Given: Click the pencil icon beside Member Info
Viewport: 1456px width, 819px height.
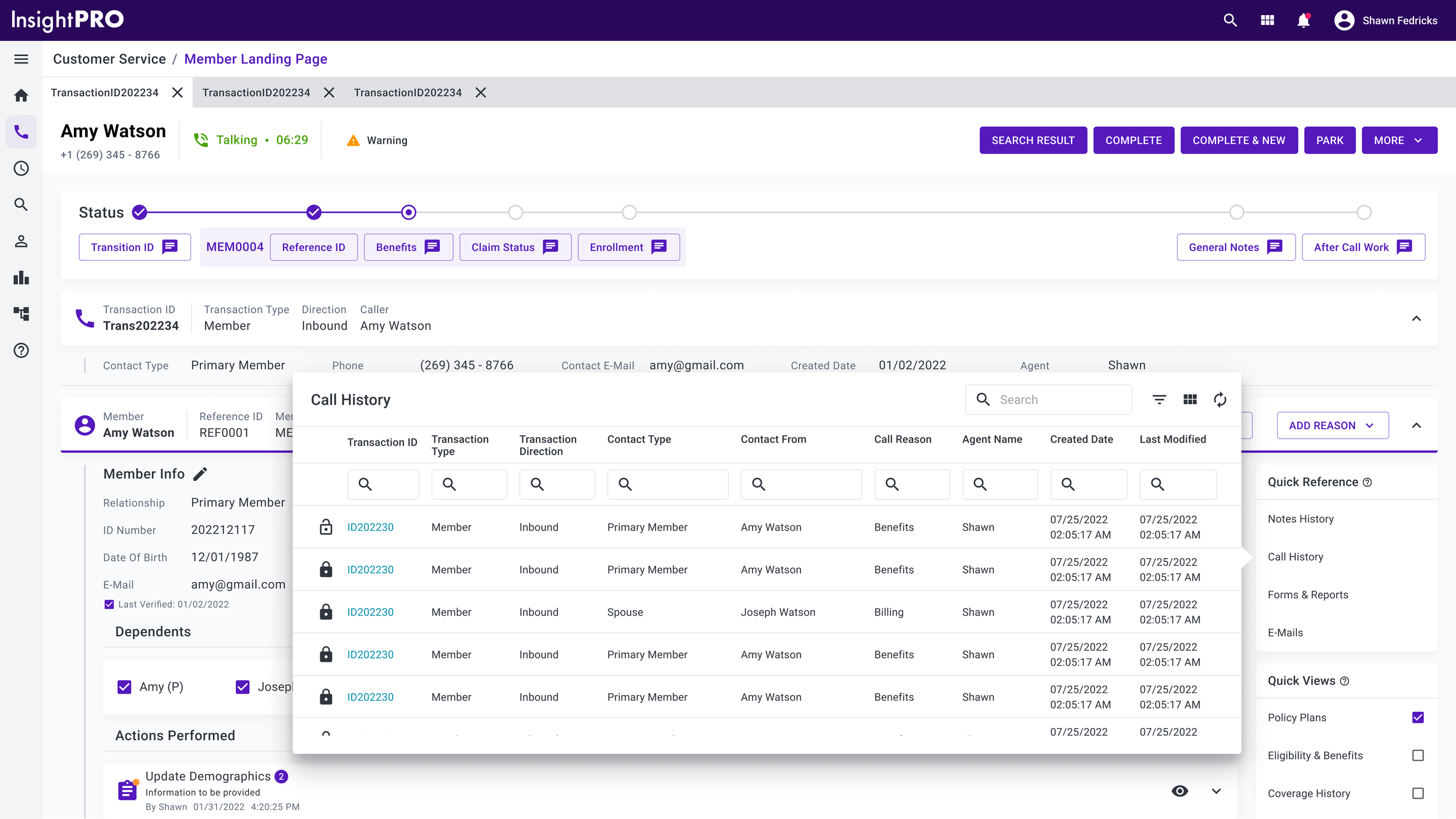Looking at the screenshot, I should click(x=200, y=474).
